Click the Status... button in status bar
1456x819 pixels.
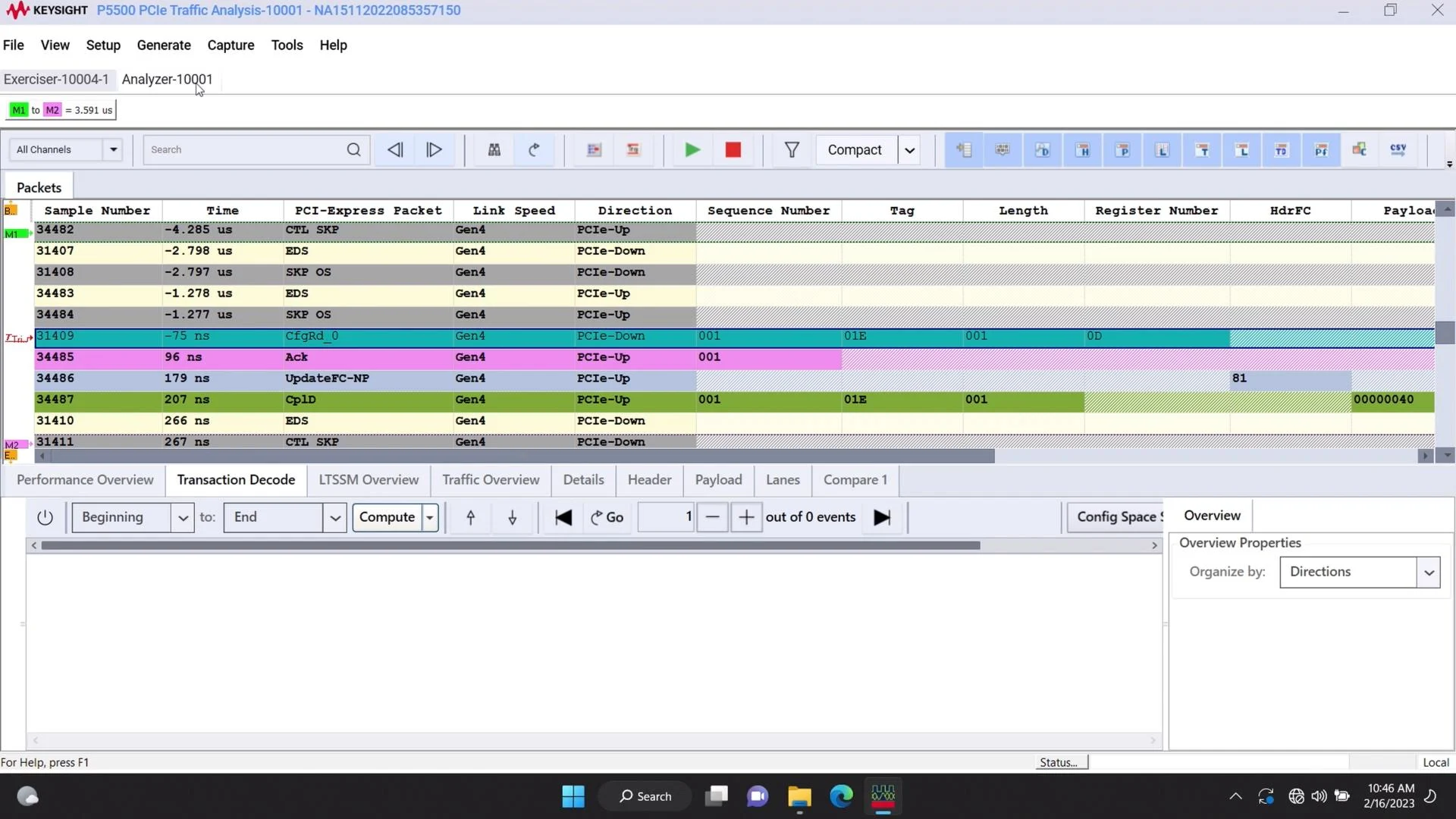tap(1062, 762)
